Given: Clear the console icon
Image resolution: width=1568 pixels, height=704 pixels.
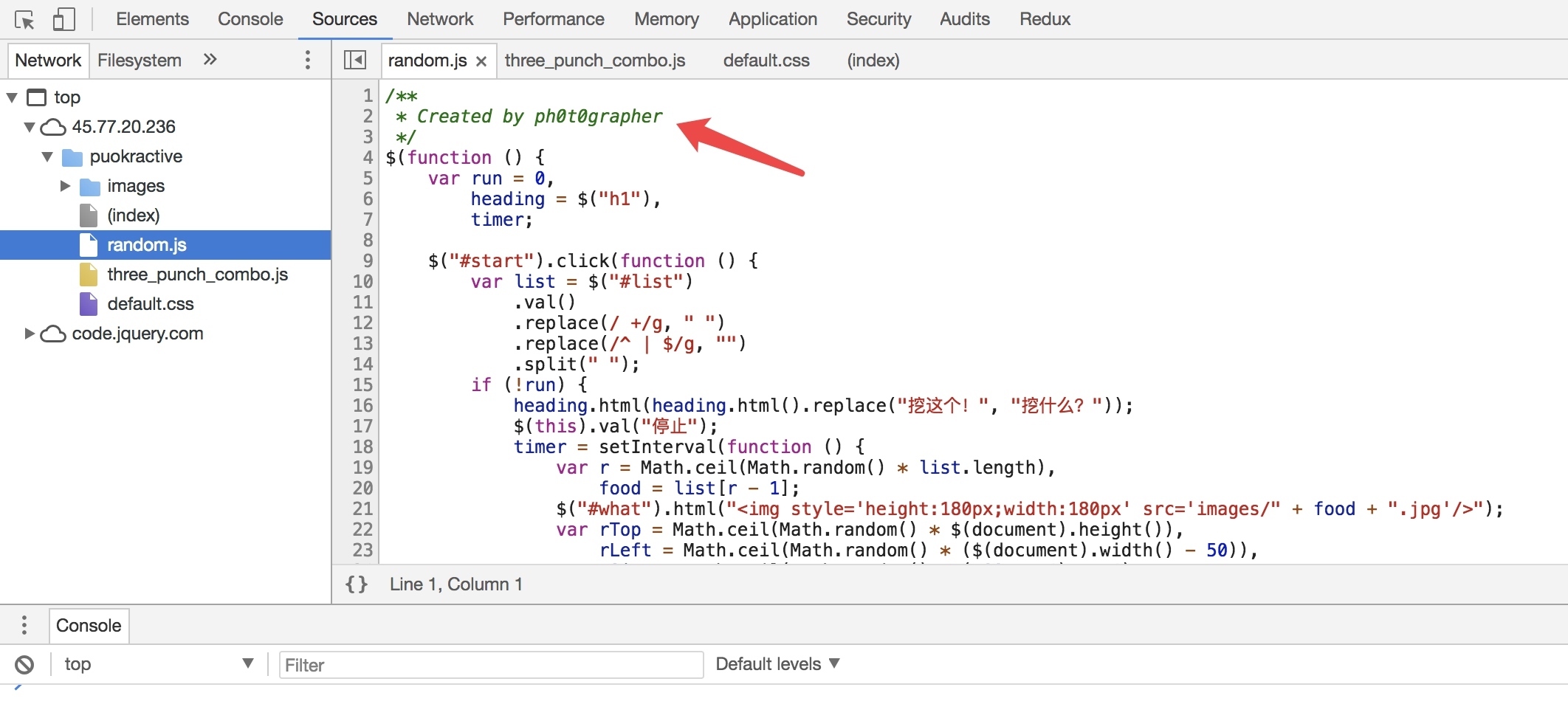Looking at the screenshot, I should [x=24, y=665].
